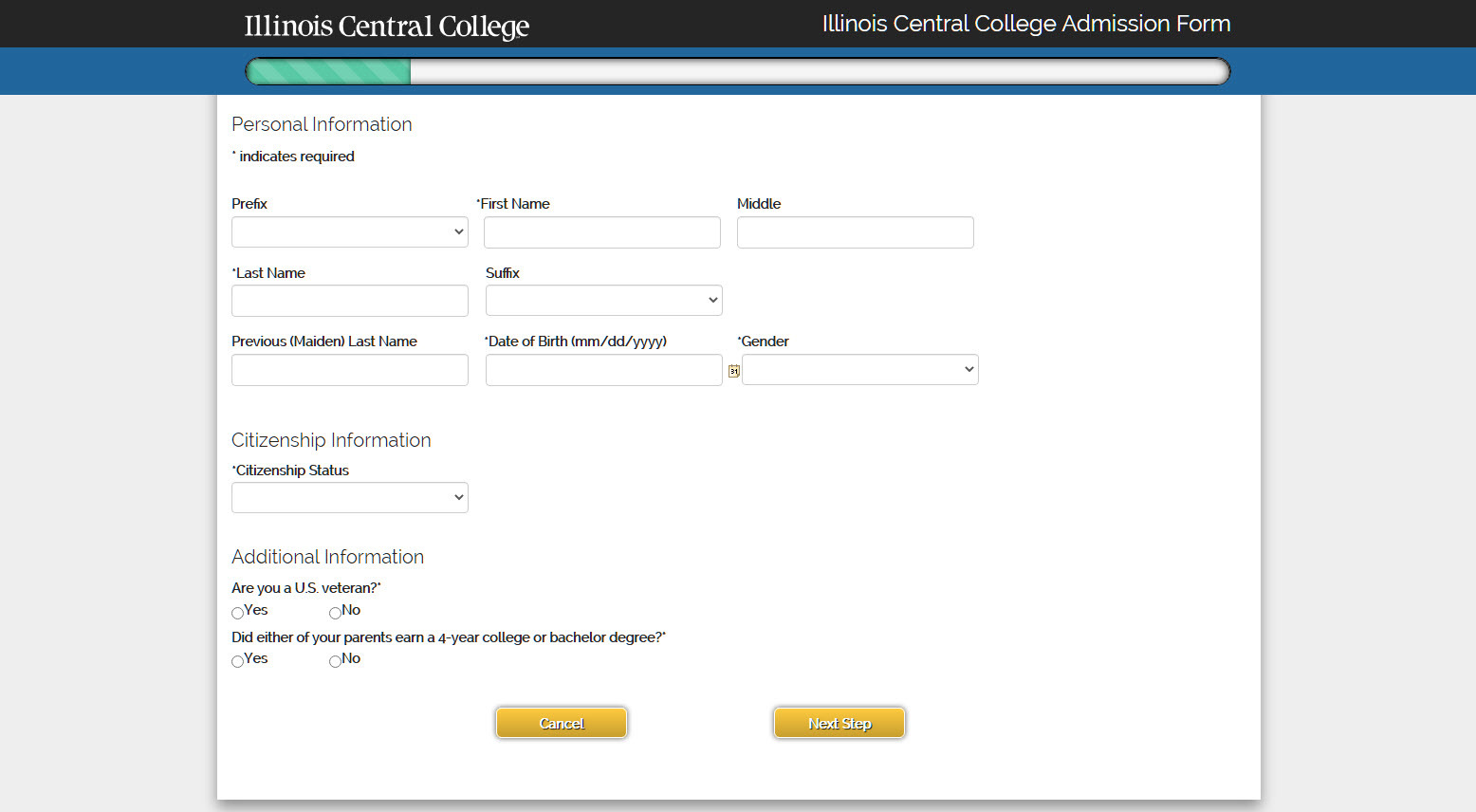Focus the Middle name input field
This screenshot has width=1476, height=812.
click(856, 232)
